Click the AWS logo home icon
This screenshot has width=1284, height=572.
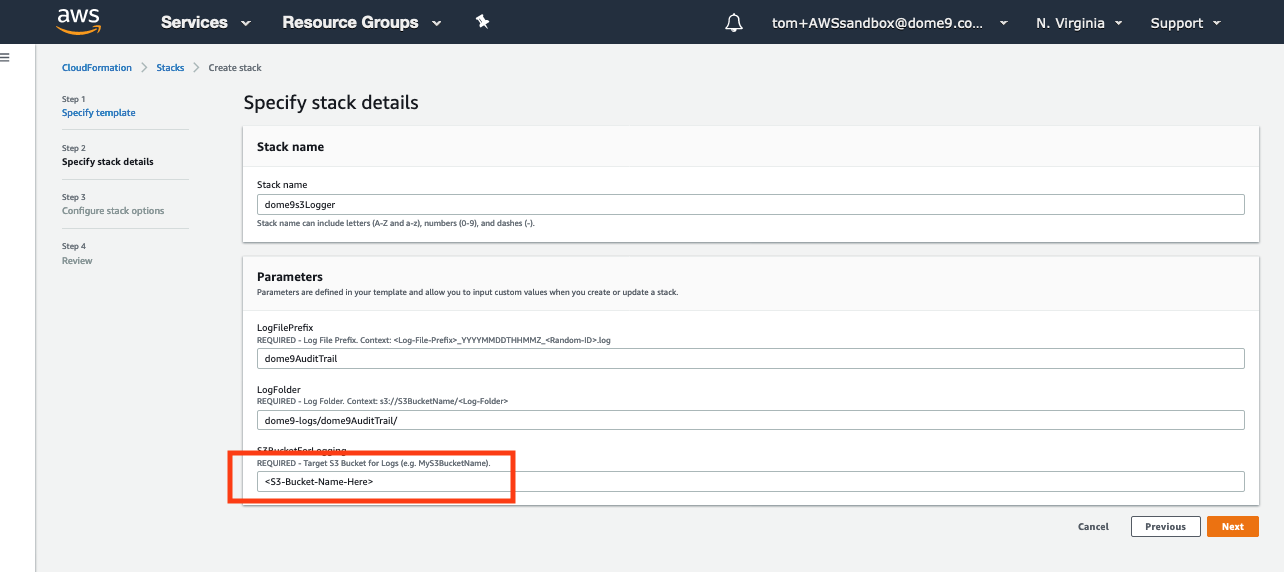(78, 21)
